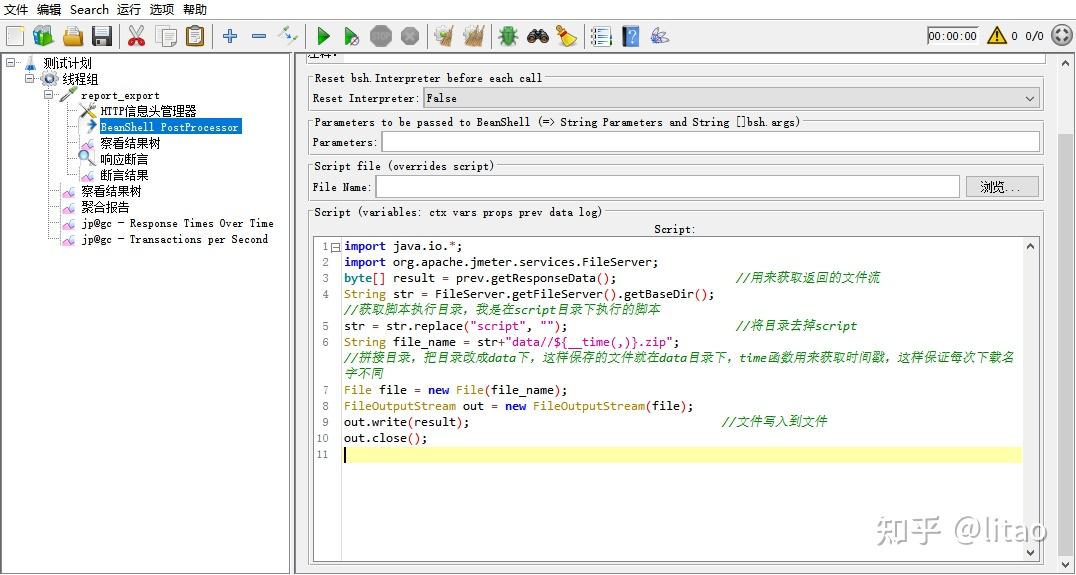Click the feather icon in toolbar
The width and height of the screenshot is (1076, 575).
click(x=659, y=36)
